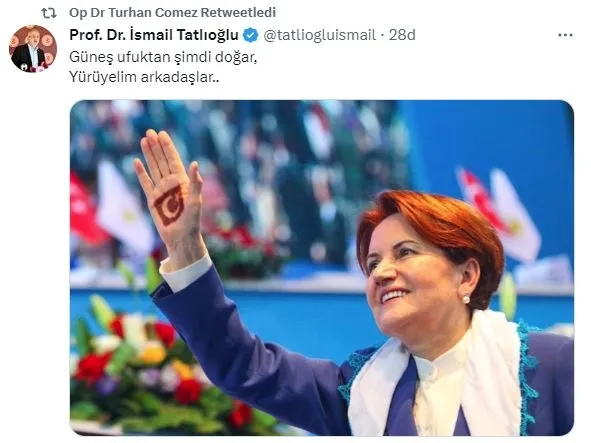The height and width of the screenshot is (443, 591).
Task: Click the @tatliogluismail handle
Action: tap(320, 35)
